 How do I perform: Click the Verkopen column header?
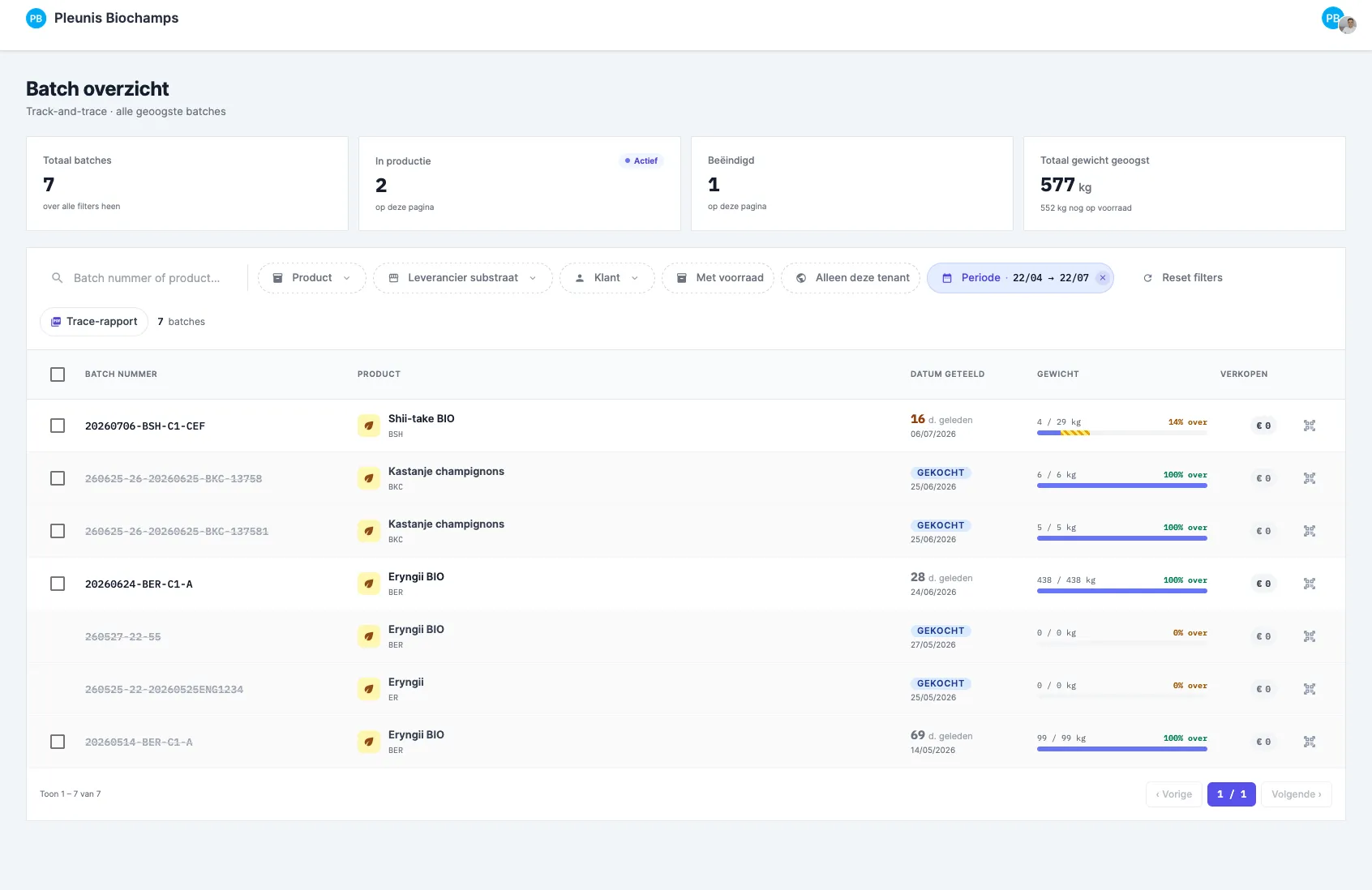tap(1244, 374)
